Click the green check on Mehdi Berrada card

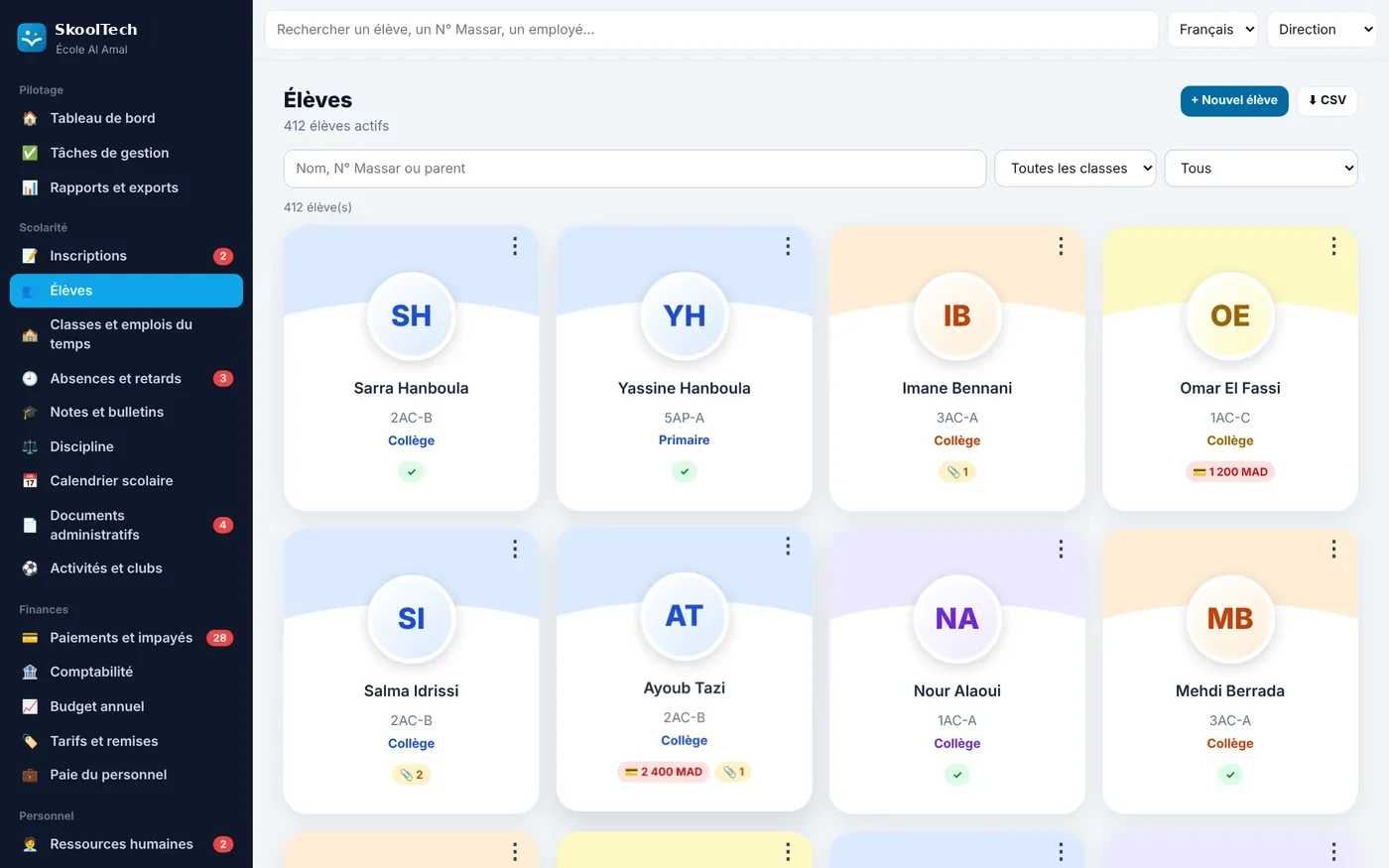point(1230,775)
